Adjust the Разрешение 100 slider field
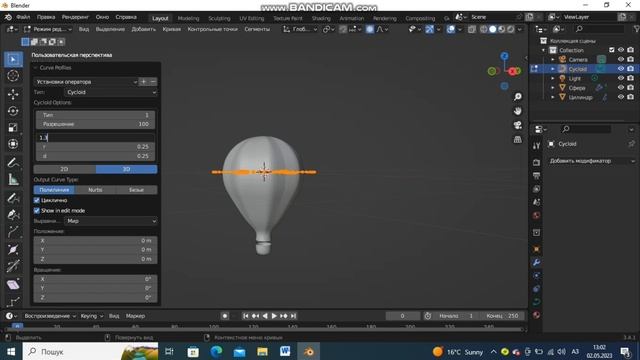 point(95,124)
